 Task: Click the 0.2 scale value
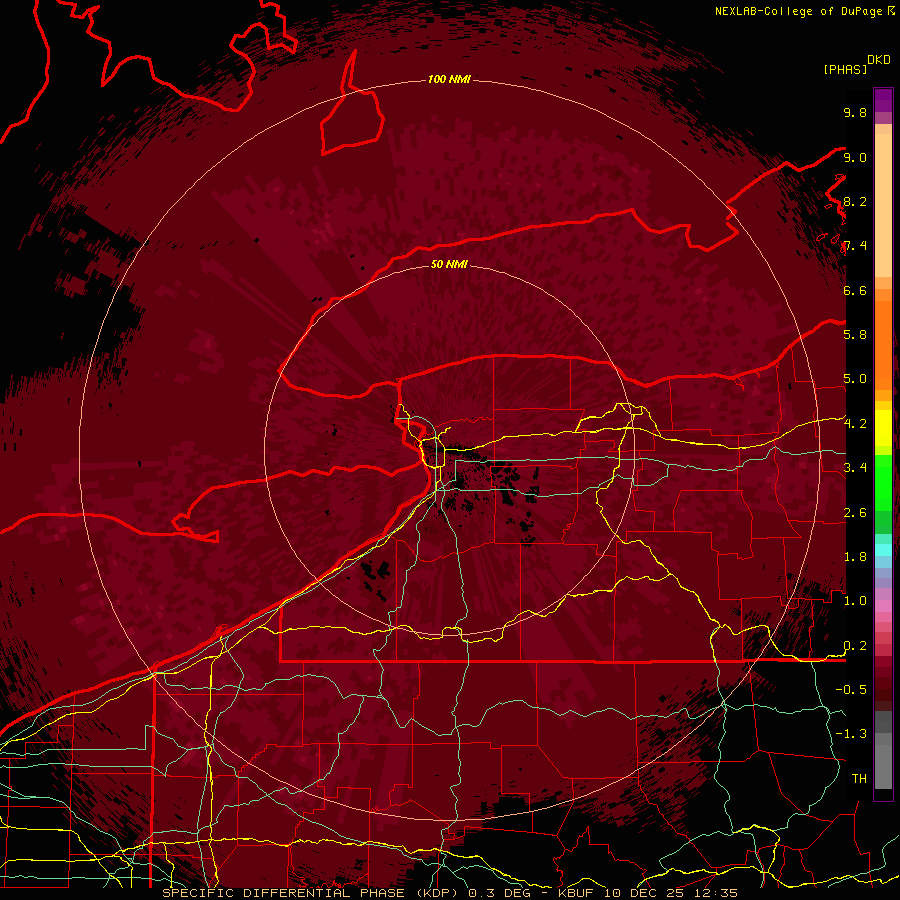pyautogui.click(x=855, y=646)
